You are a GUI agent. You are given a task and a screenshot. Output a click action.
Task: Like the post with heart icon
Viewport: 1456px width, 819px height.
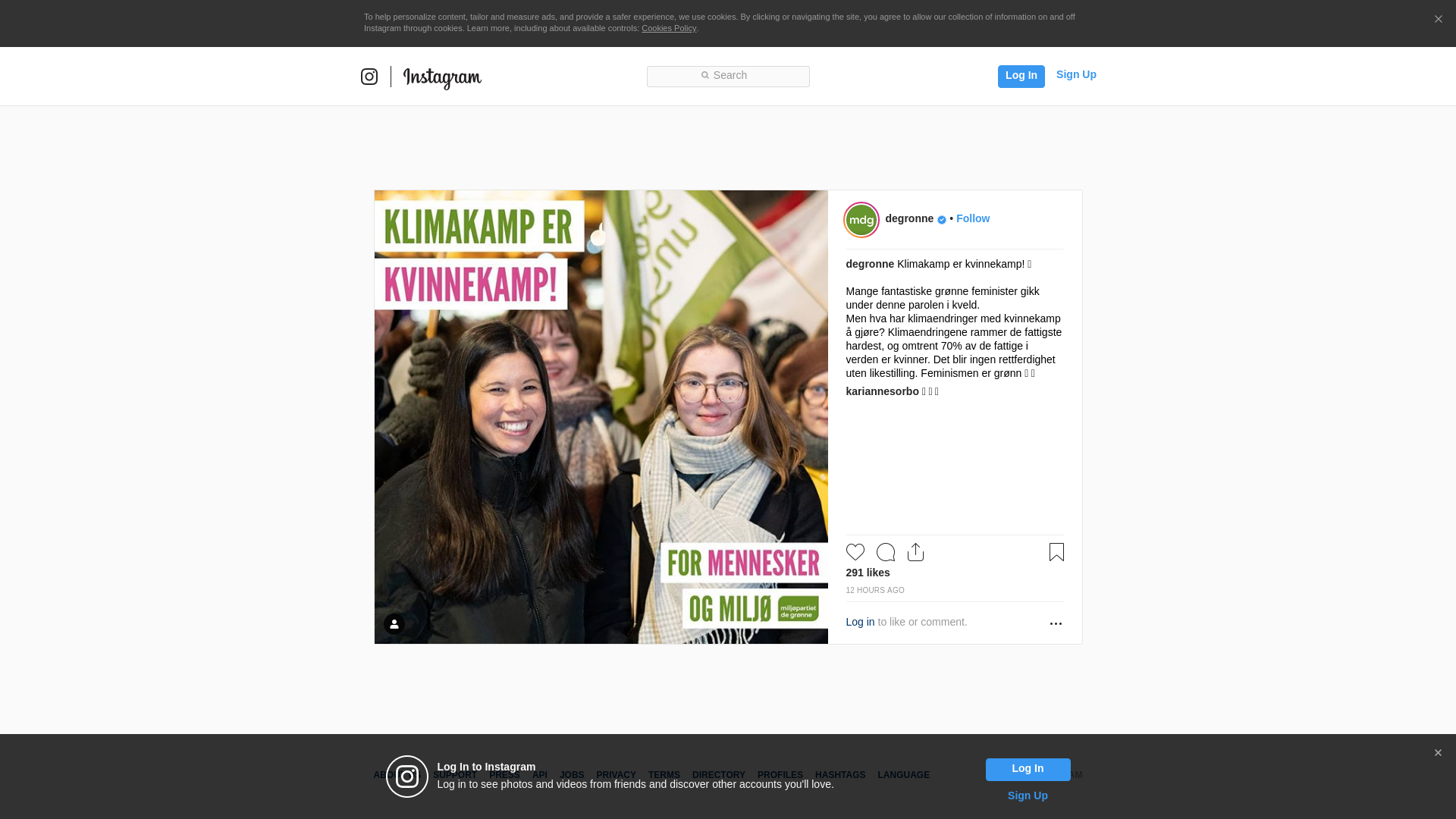(855, 552)
